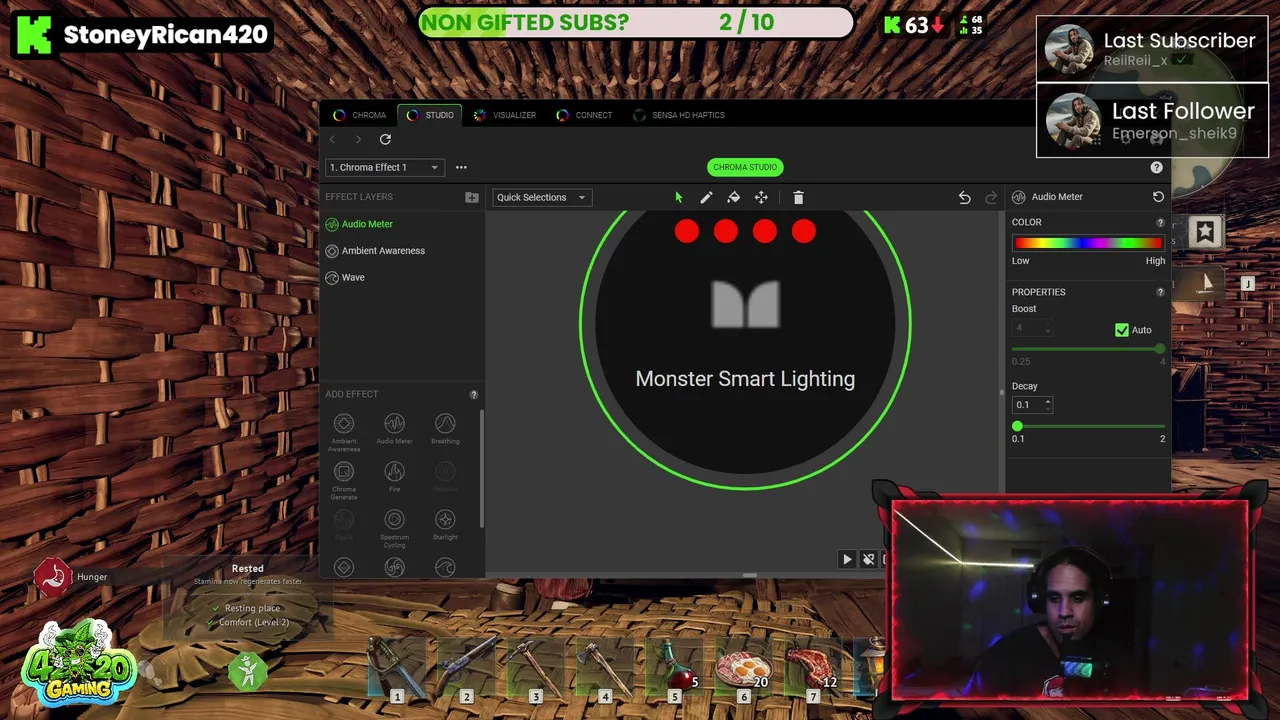The width and height of the screenshot is (1280, 720).
Task: Select the Pen tool
Action: [706, 197]
